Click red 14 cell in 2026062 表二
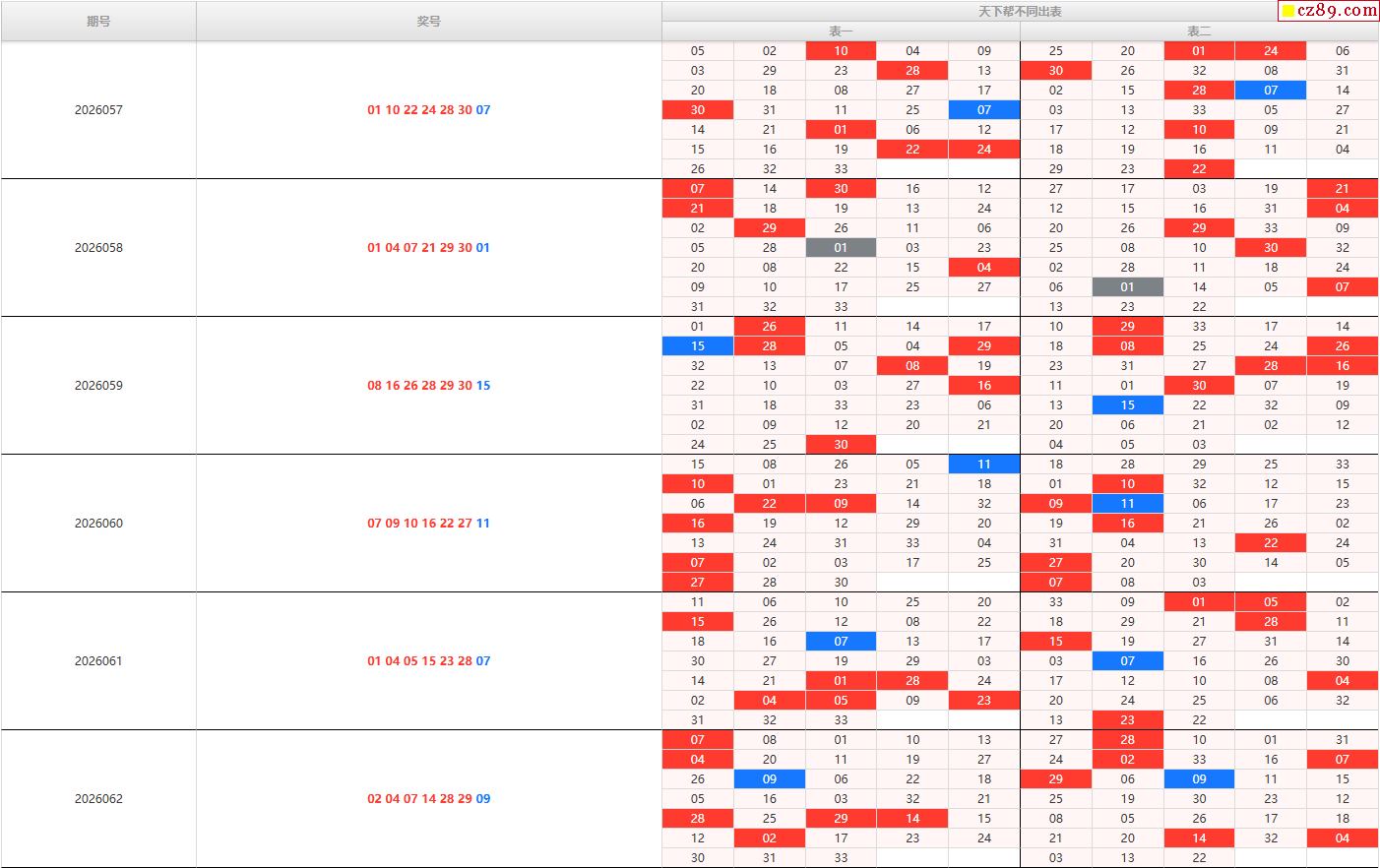The width and height of the screenshot is (1380, 868). pyautogui.click(x=1199, y=838)
